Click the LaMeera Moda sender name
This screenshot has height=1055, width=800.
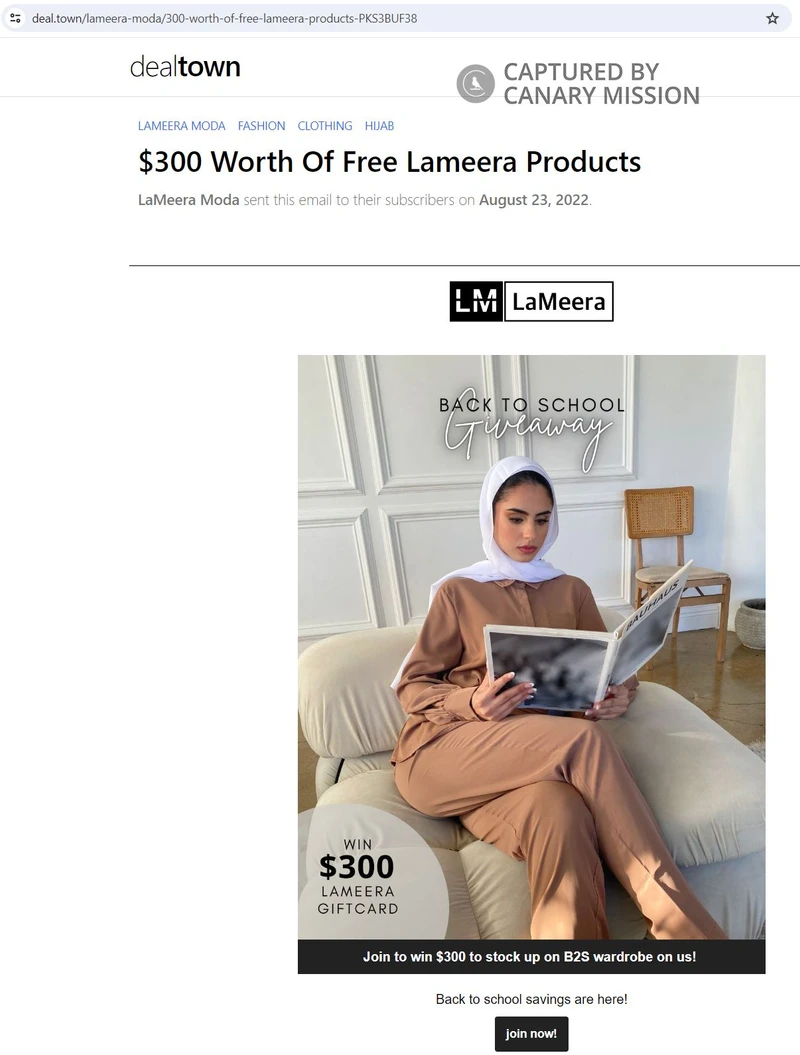click(x=188, y=200)
